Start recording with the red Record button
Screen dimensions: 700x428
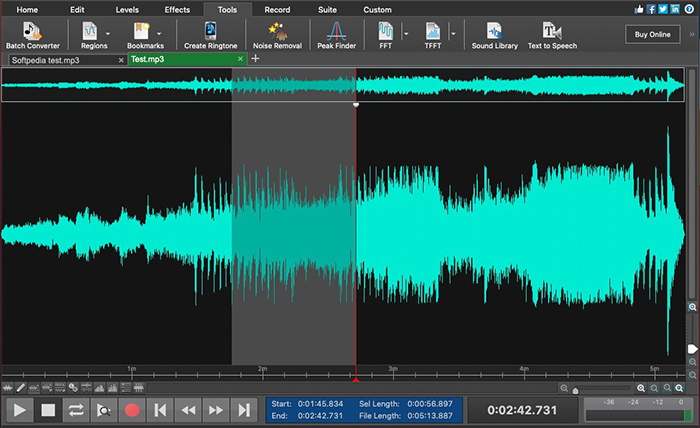132,410
